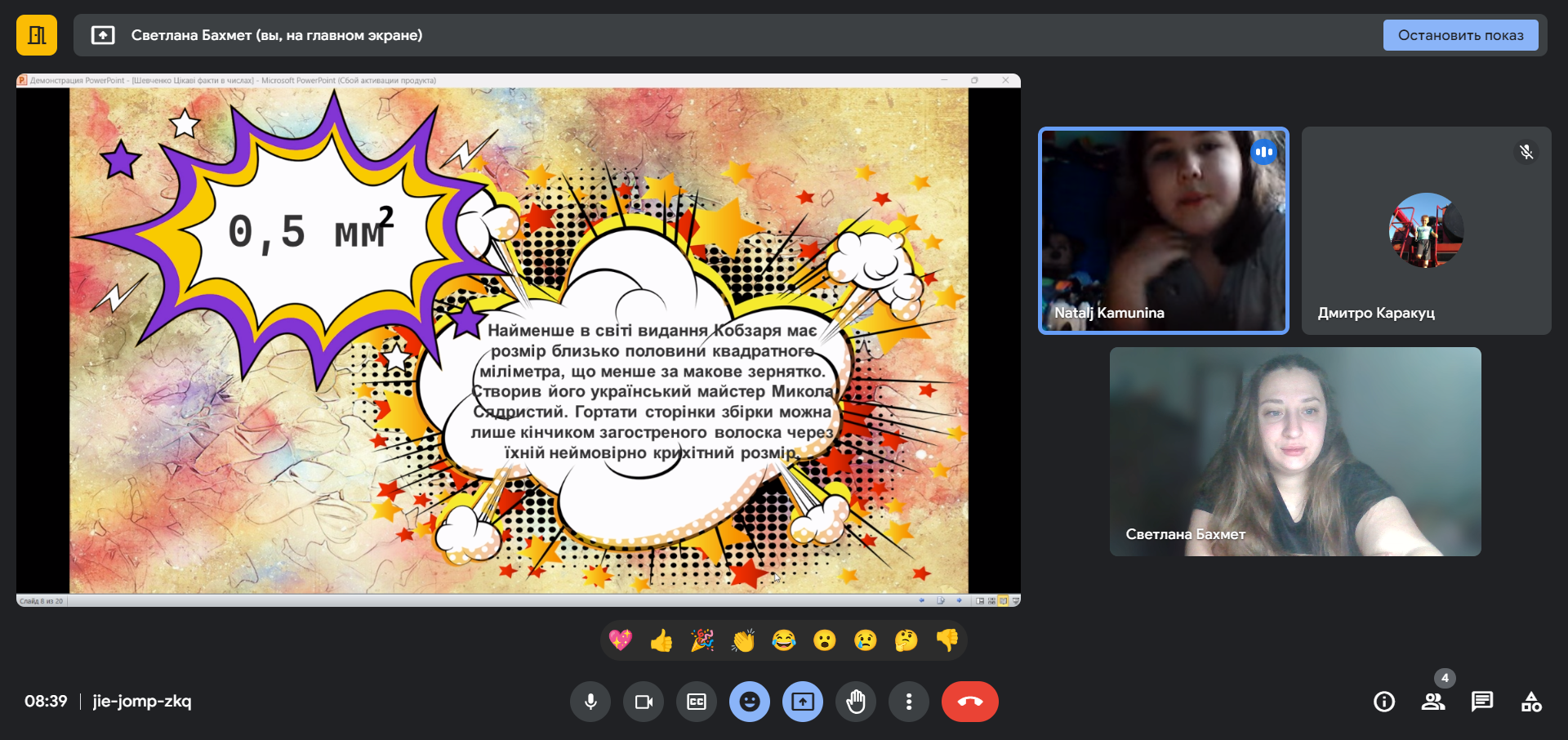Leave the call
This screenshot has width=1568, height=740.
click(x=969, y=702)
